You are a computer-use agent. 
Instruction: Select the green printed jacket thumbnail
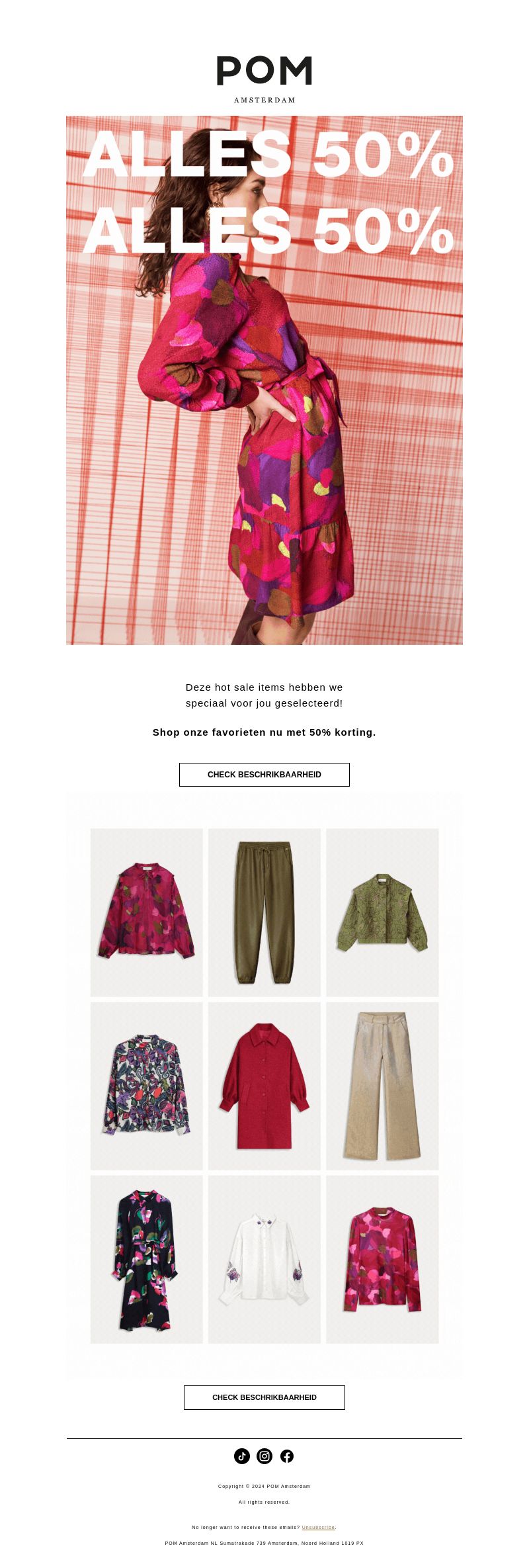point(382,912)
